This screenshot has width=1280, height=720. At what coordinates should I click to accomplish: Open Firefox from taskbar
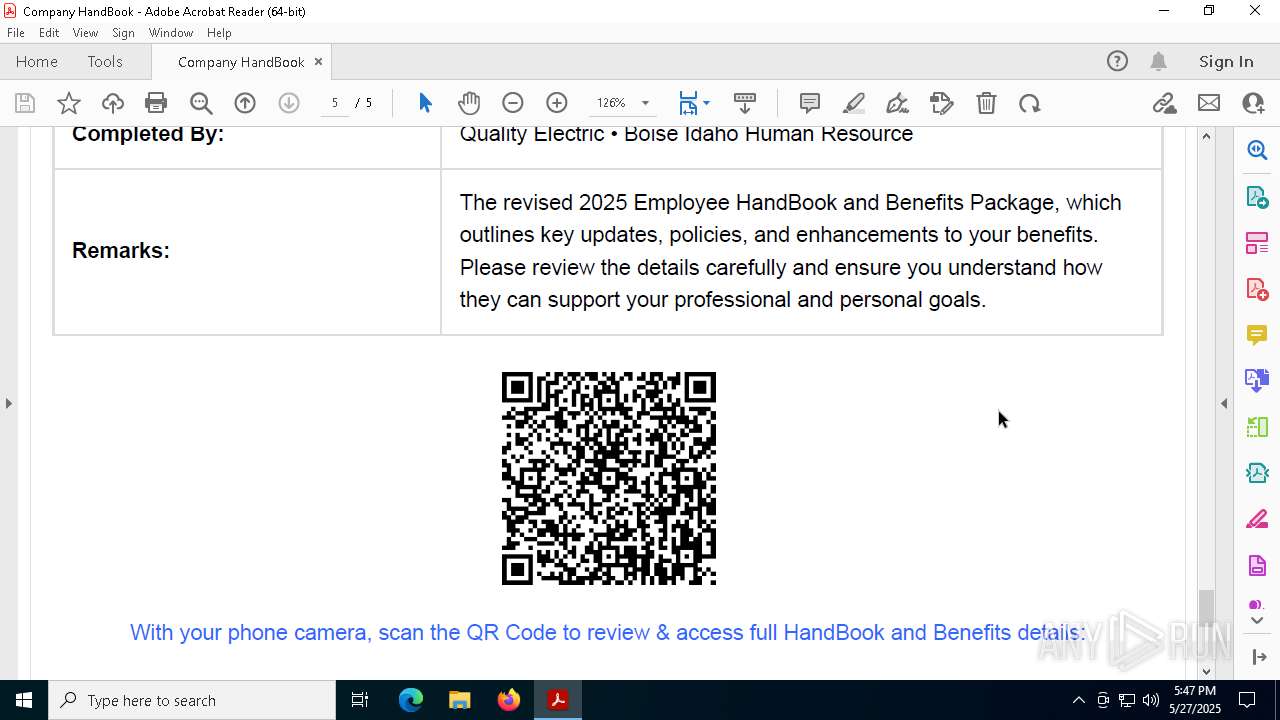point(509,700)
